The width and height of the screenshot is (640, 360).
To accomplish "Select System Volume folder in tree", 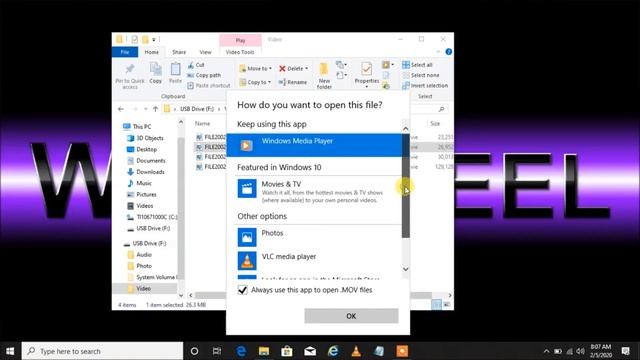I will pyautogui.click(x=151, y=277).
